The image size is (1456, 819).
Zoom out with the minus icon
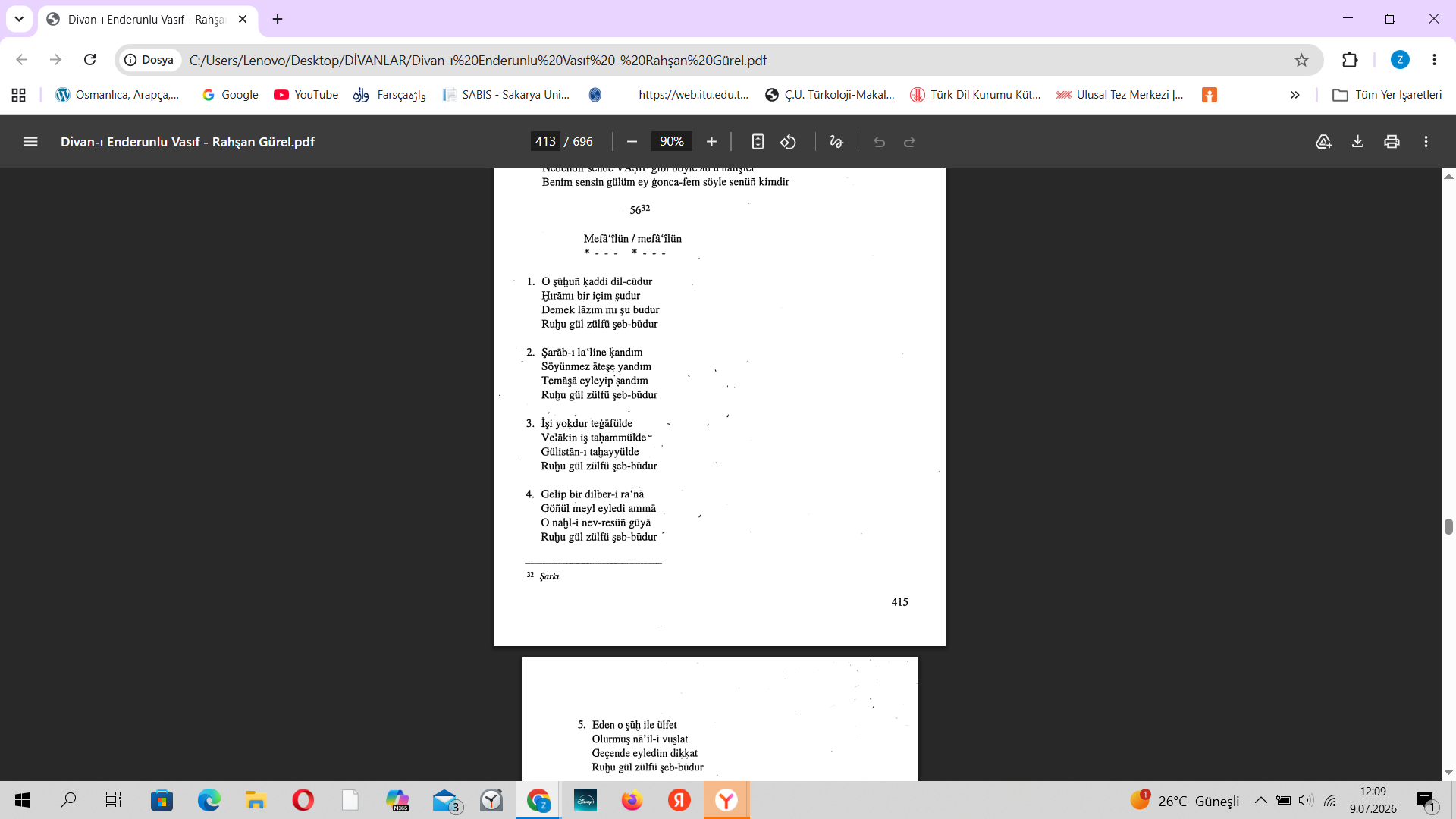[632, 142]
